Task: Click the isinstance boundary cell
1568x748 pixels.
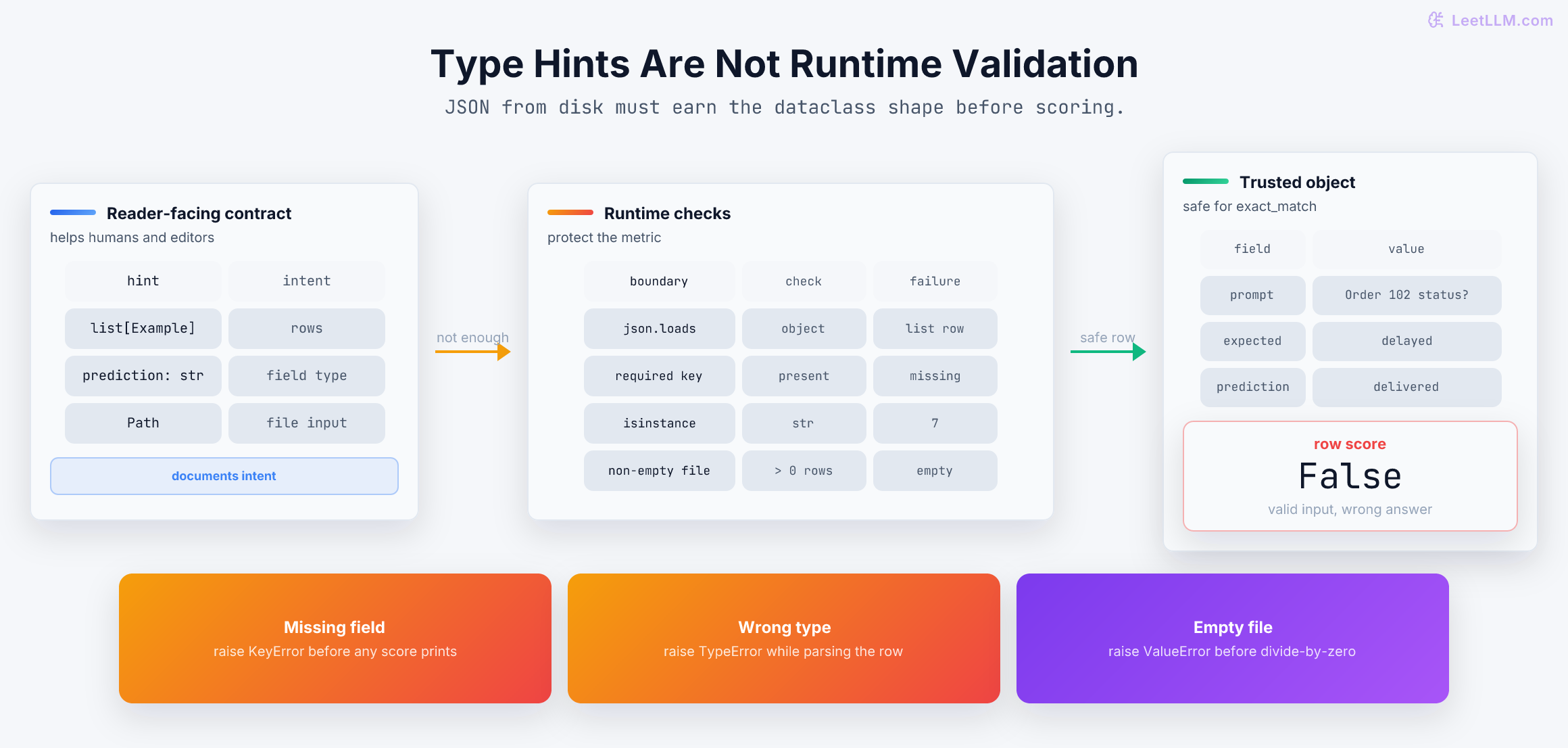Action: tap(660, 423)
